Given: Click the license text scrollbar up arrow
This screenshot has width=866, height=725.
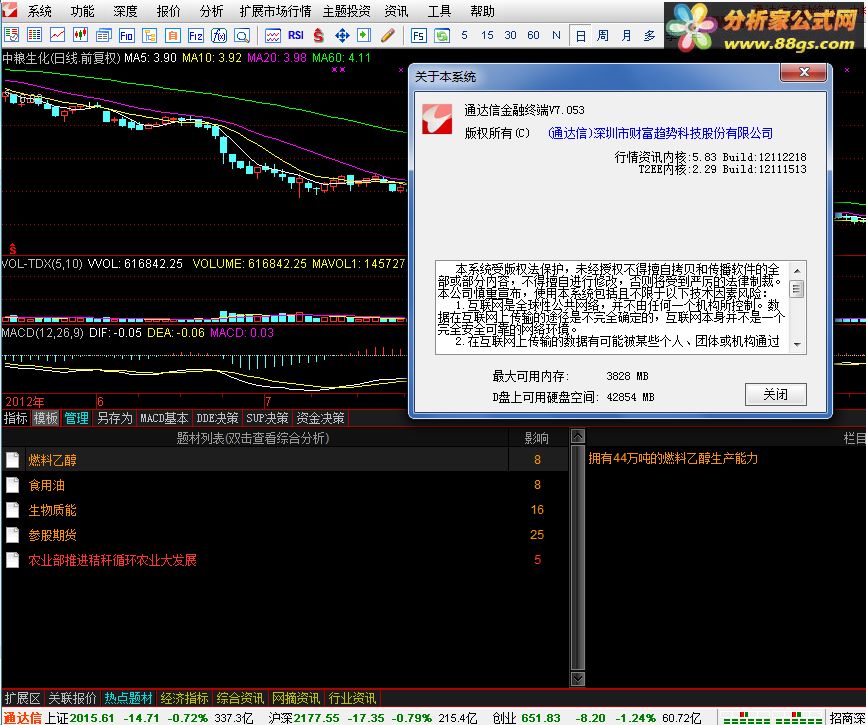Looking at the screenshot, I should pyautogui.click(x=797, y=270).
